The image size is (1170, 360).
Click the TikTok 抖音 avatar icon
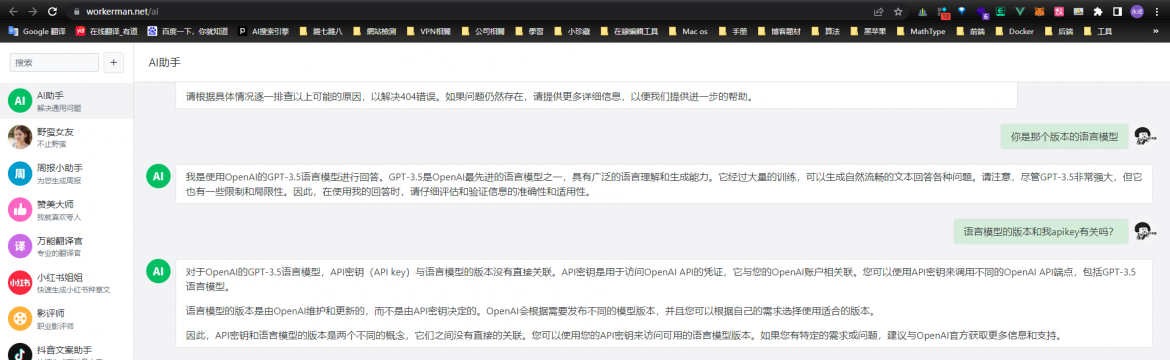19,352
